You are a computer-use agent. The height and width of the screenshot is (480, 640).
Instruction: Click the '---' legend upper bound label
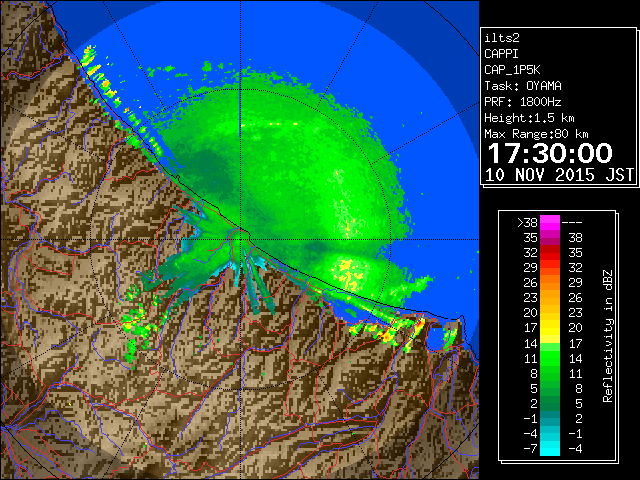572,223
